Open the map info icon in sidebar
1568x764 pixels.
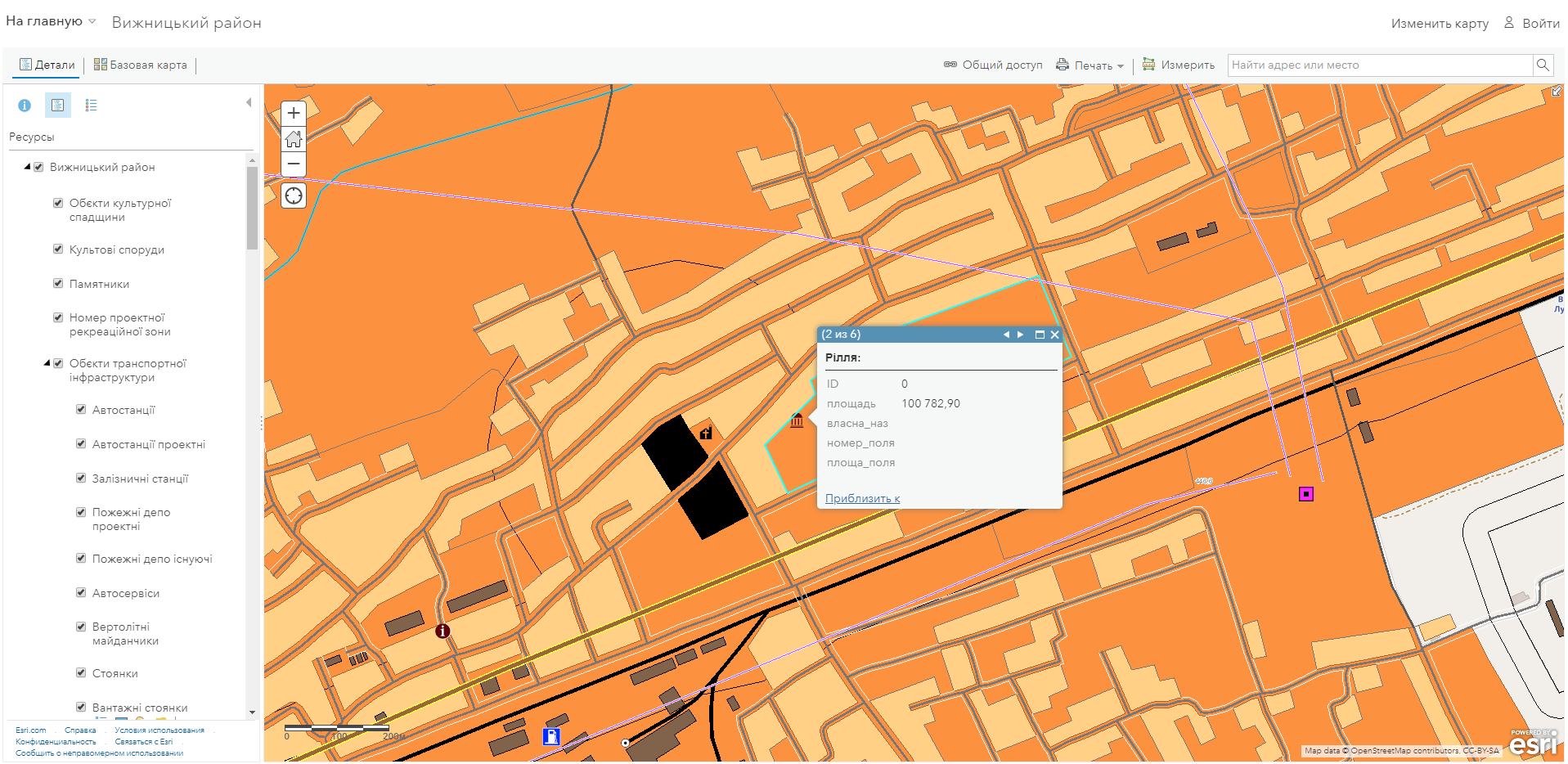click(x=25, y=105)
